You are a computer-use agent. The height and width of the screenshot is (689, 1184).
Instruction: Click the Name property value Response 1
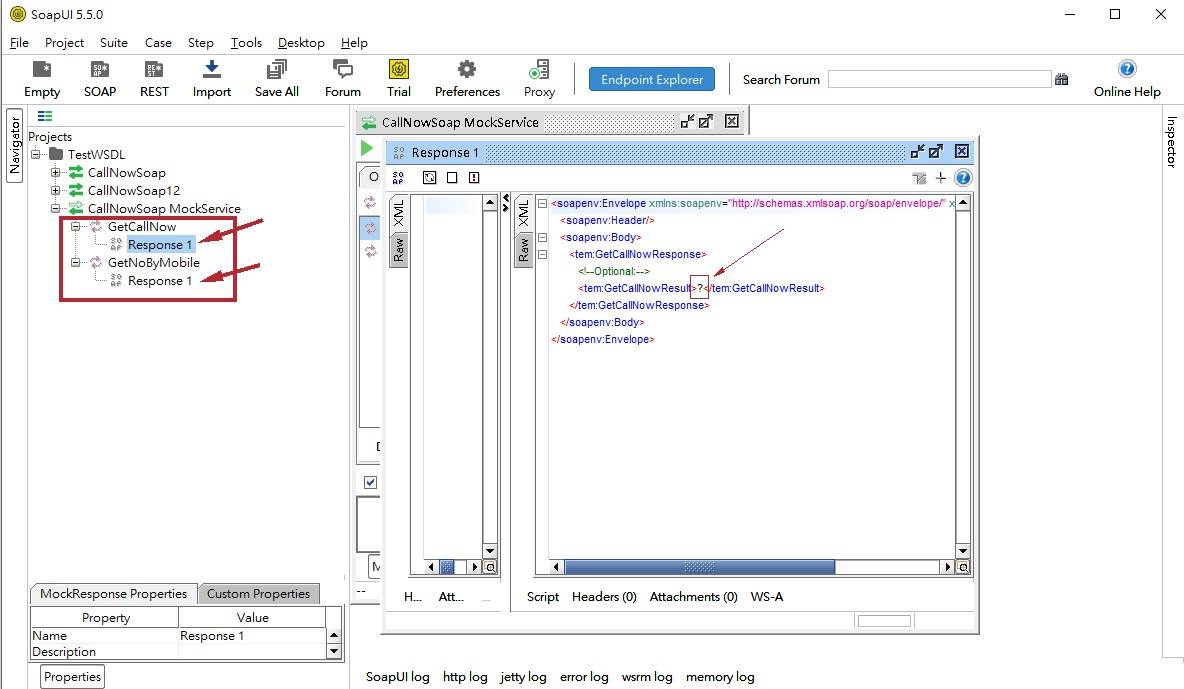pyautogui.click(x=252, y=636)
